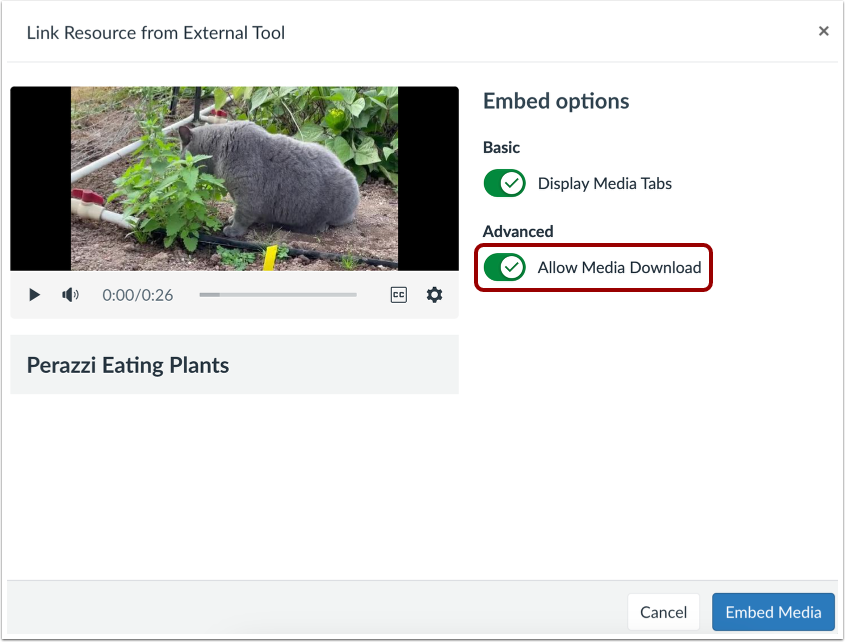Mute the video with the speaker icon
Image resolution: width=845 pixels, height=642 pixels.
[x=70, y=294]
